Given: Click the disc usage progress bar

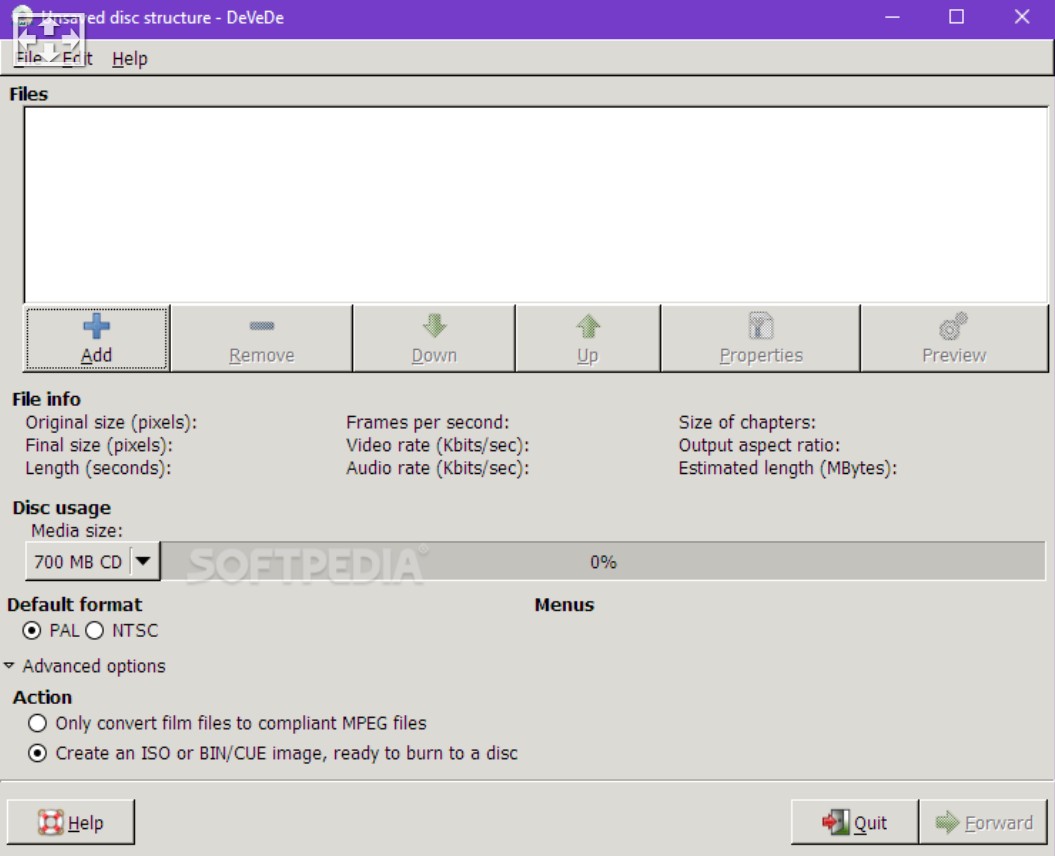Looking at the screenshot, I should point(603,562).
